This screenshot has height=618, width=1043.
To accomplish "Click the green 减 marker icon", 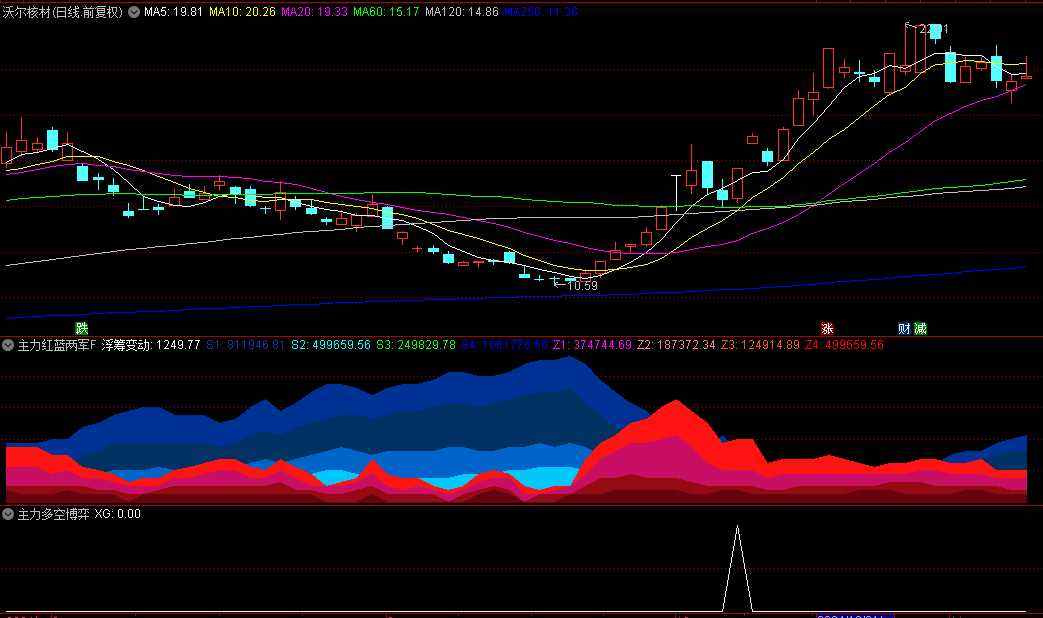I will [x=920, y=328].
